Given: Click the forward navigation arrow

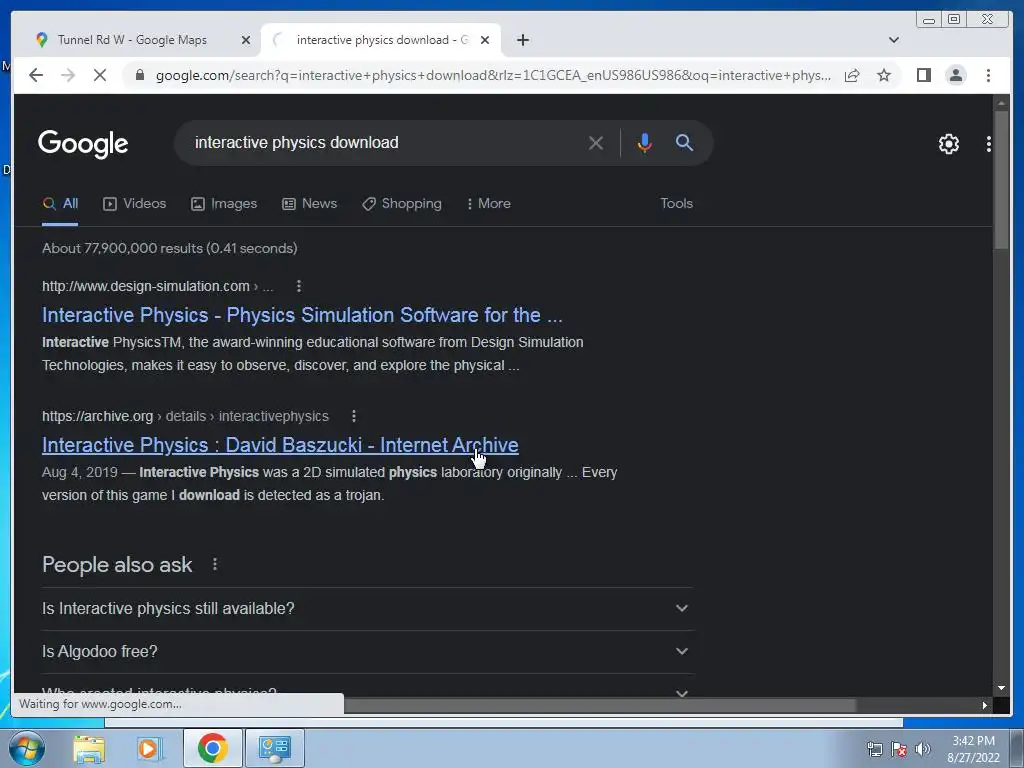Looking at the screenshot, I should coord(68,75).
